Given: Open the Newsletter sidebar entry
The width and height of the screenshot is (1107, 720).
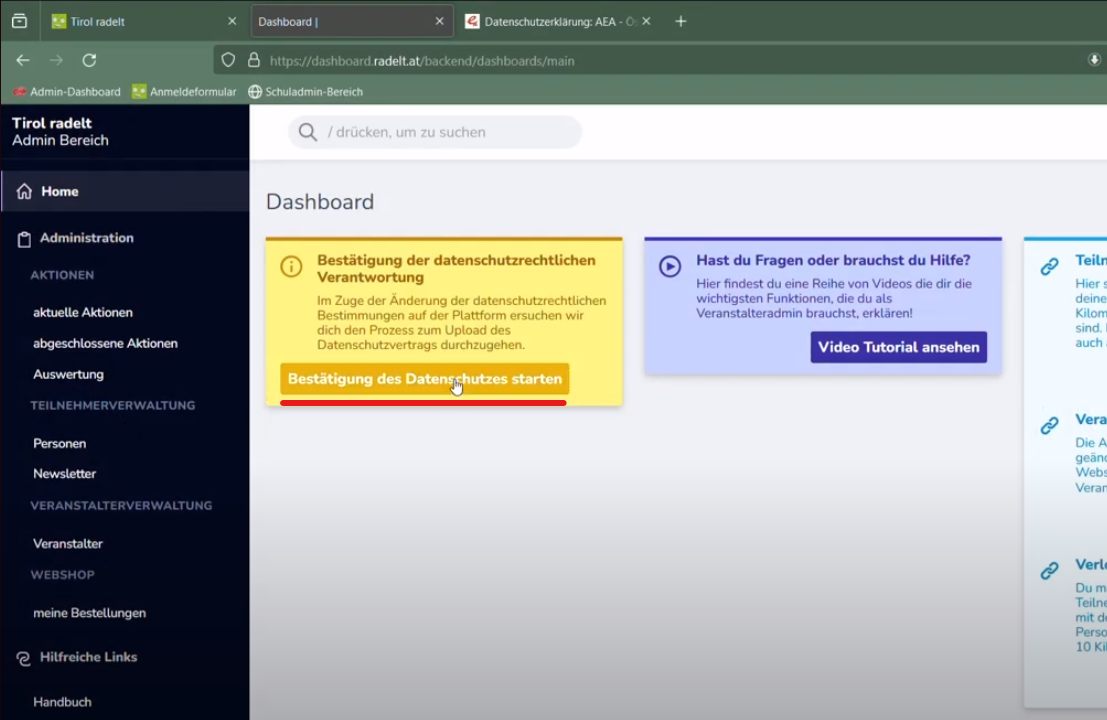Looking at the screenshot, I should click(64, 474).
